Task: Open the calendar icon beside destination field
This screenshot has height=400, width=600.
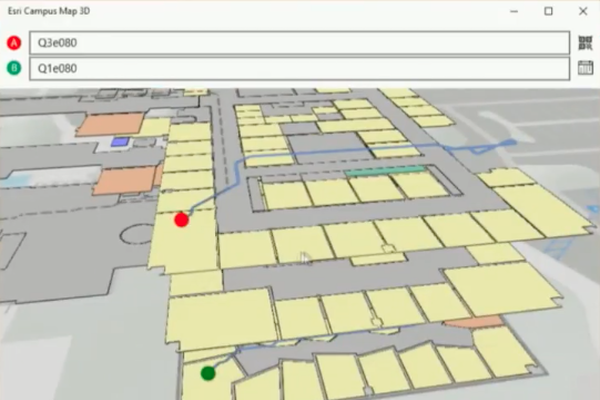Action: 587,68
